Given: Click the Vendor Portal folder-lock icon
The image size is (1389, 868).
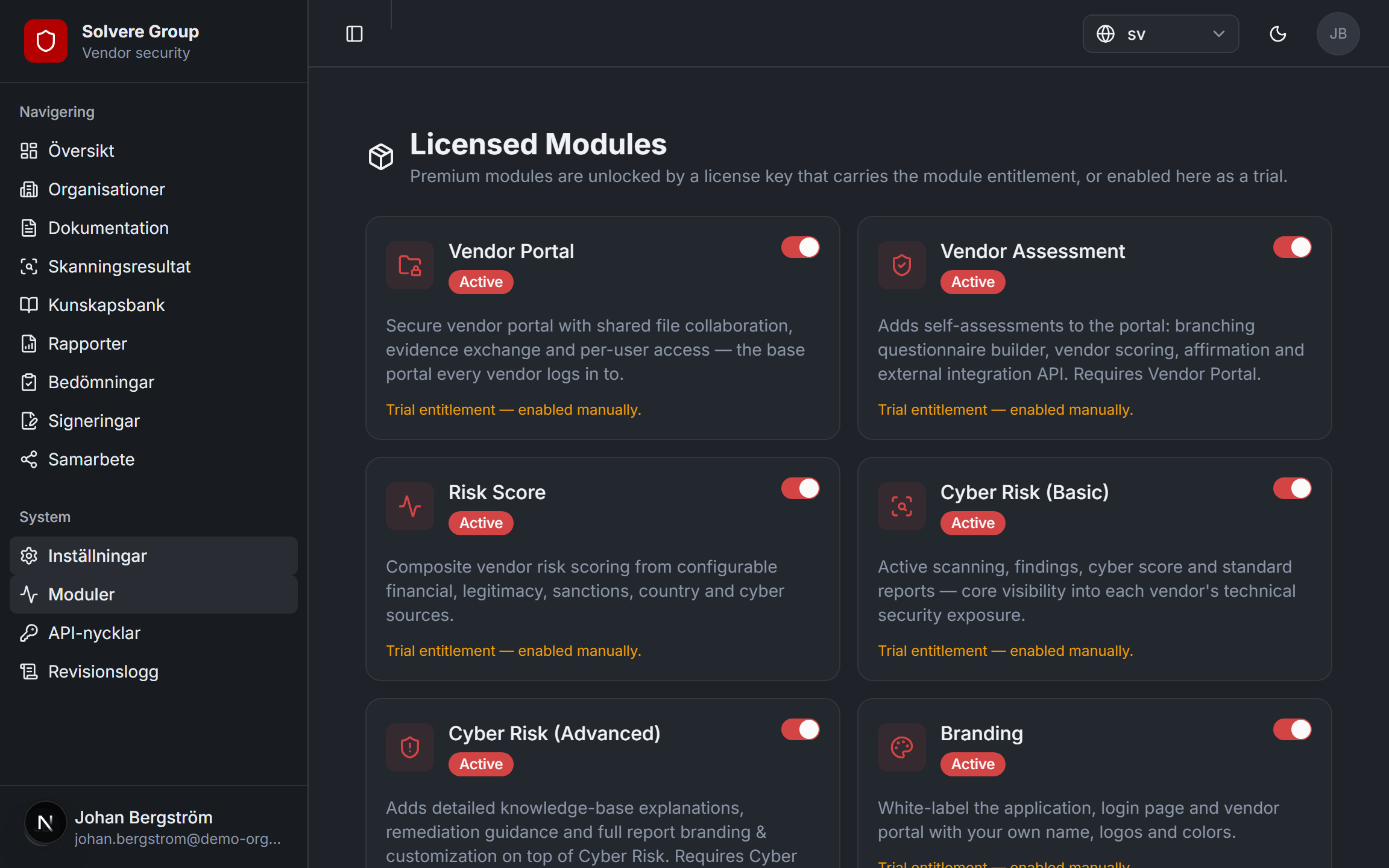Looking at the screenshot, I should [410, 265].
